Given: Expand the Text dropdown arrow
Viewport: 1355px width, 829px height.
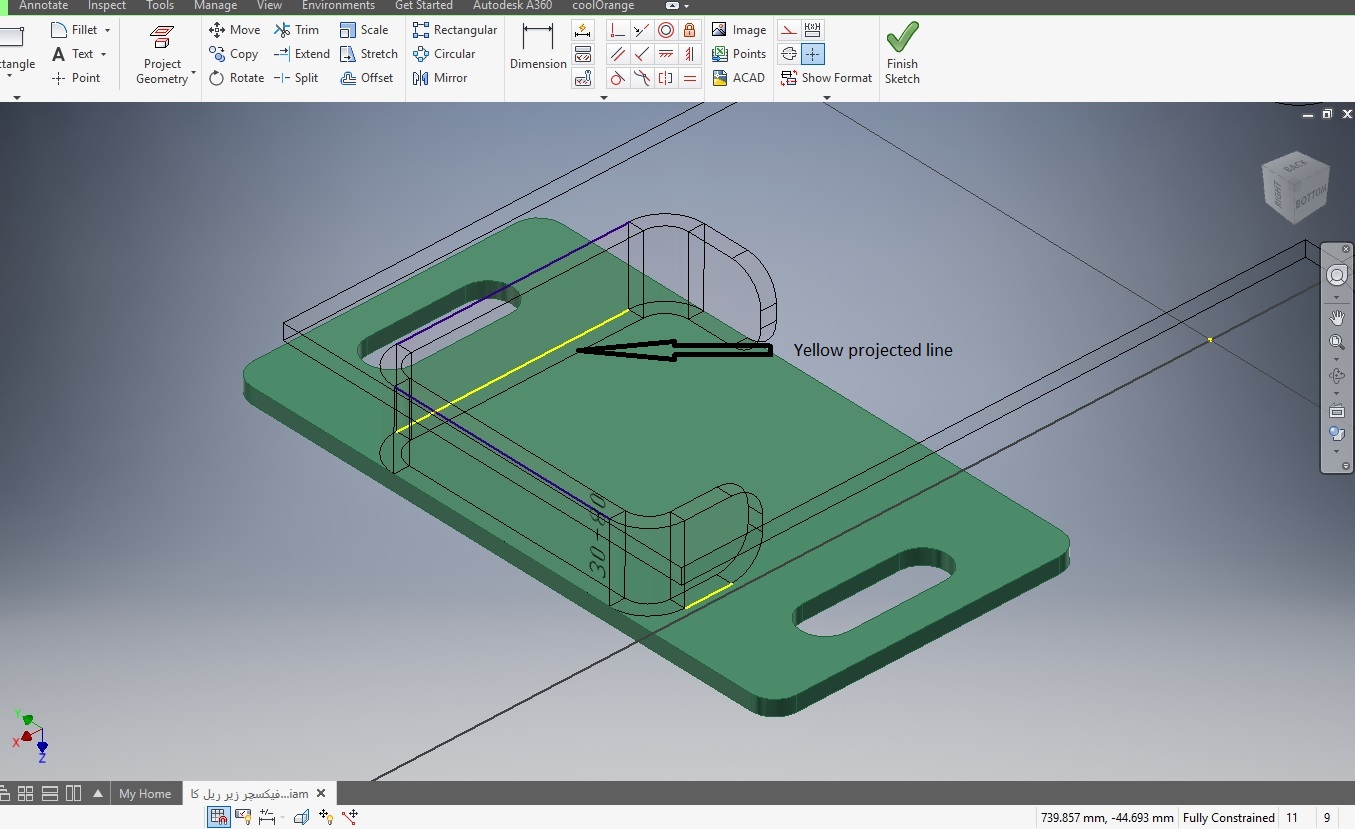Looking at the screenshot, I should (x=103, y=54).
